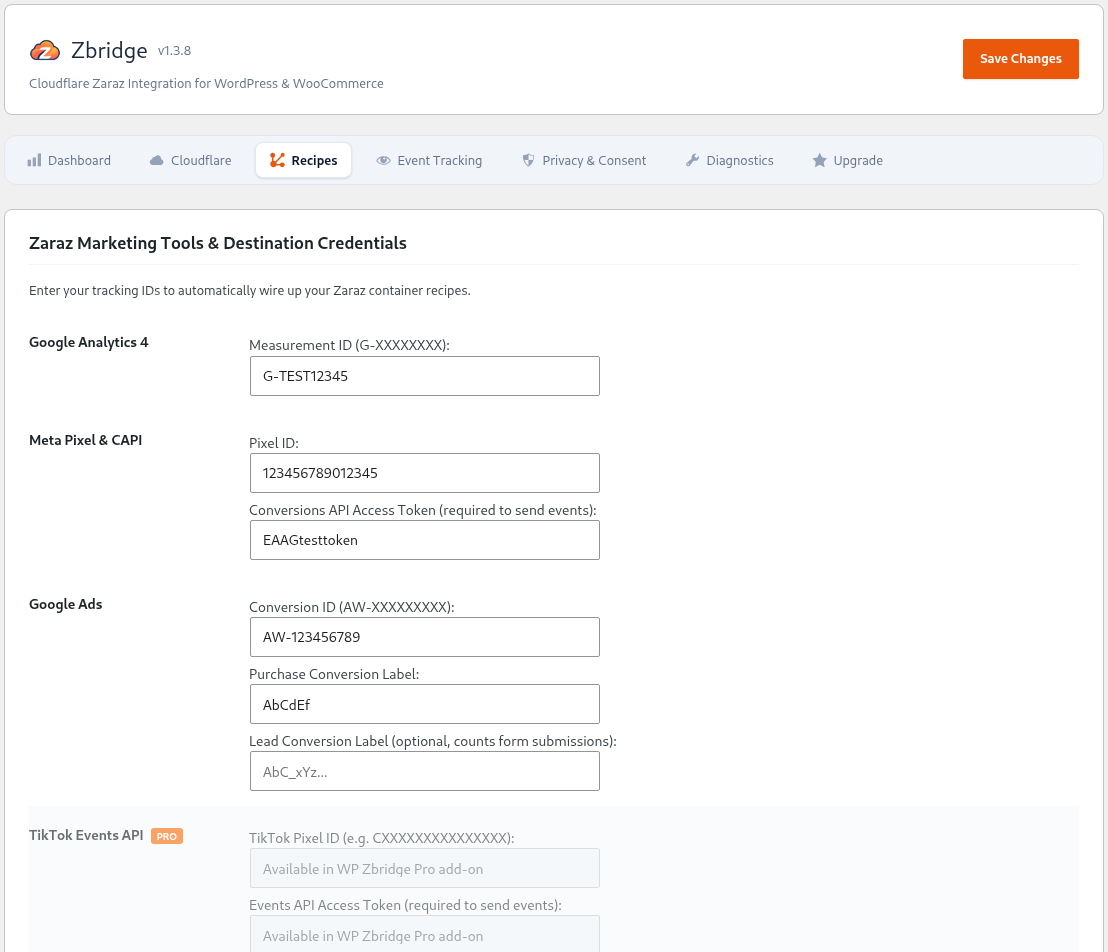Click the 'Cloudflare Zaraz Integration' subtitle text
The image size is (1108, 952).
point(206,83)
